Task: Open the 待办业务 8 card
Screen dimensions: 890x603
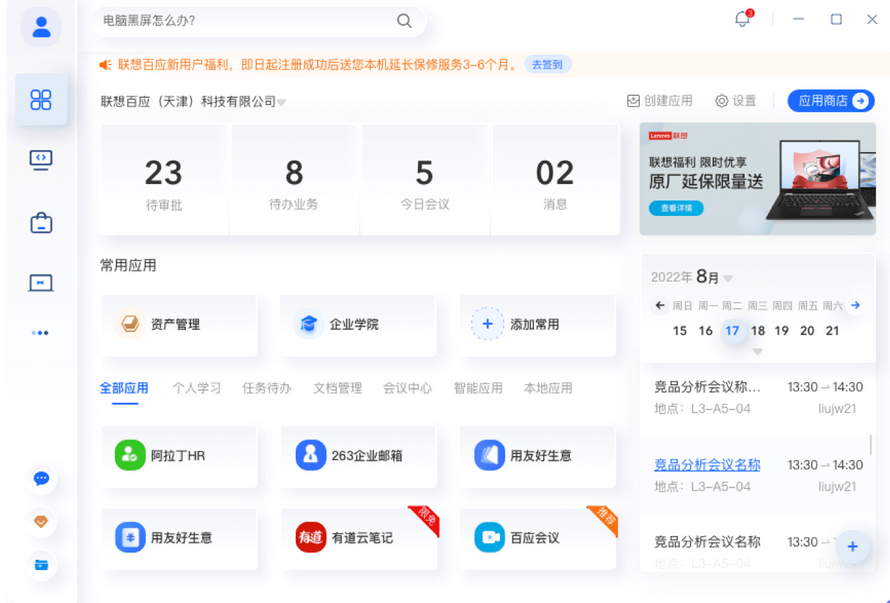Action: click(x=294, y=179)
